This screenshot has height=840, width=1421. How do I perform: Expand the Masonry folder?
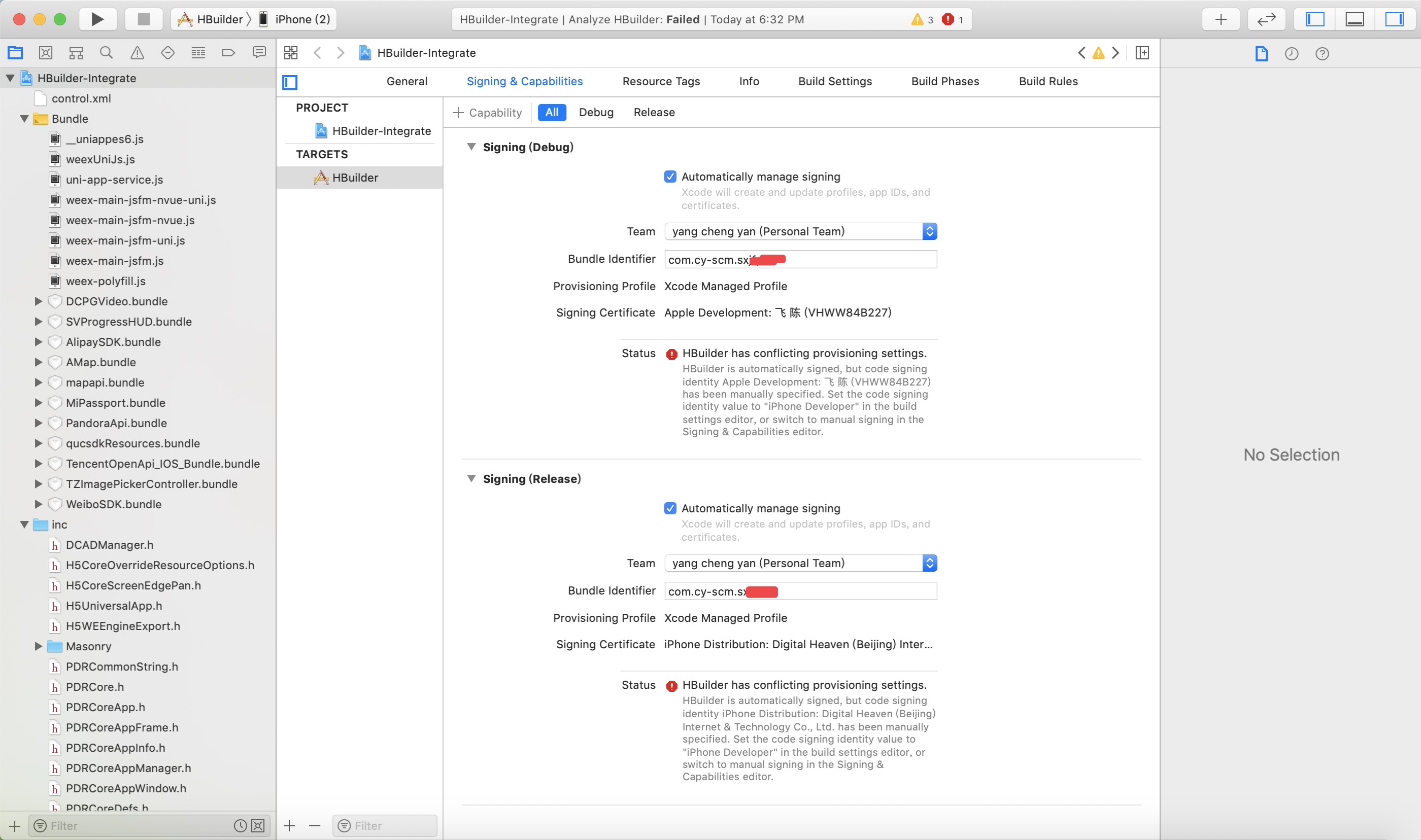pyautogui.click(x=39, y=646)
